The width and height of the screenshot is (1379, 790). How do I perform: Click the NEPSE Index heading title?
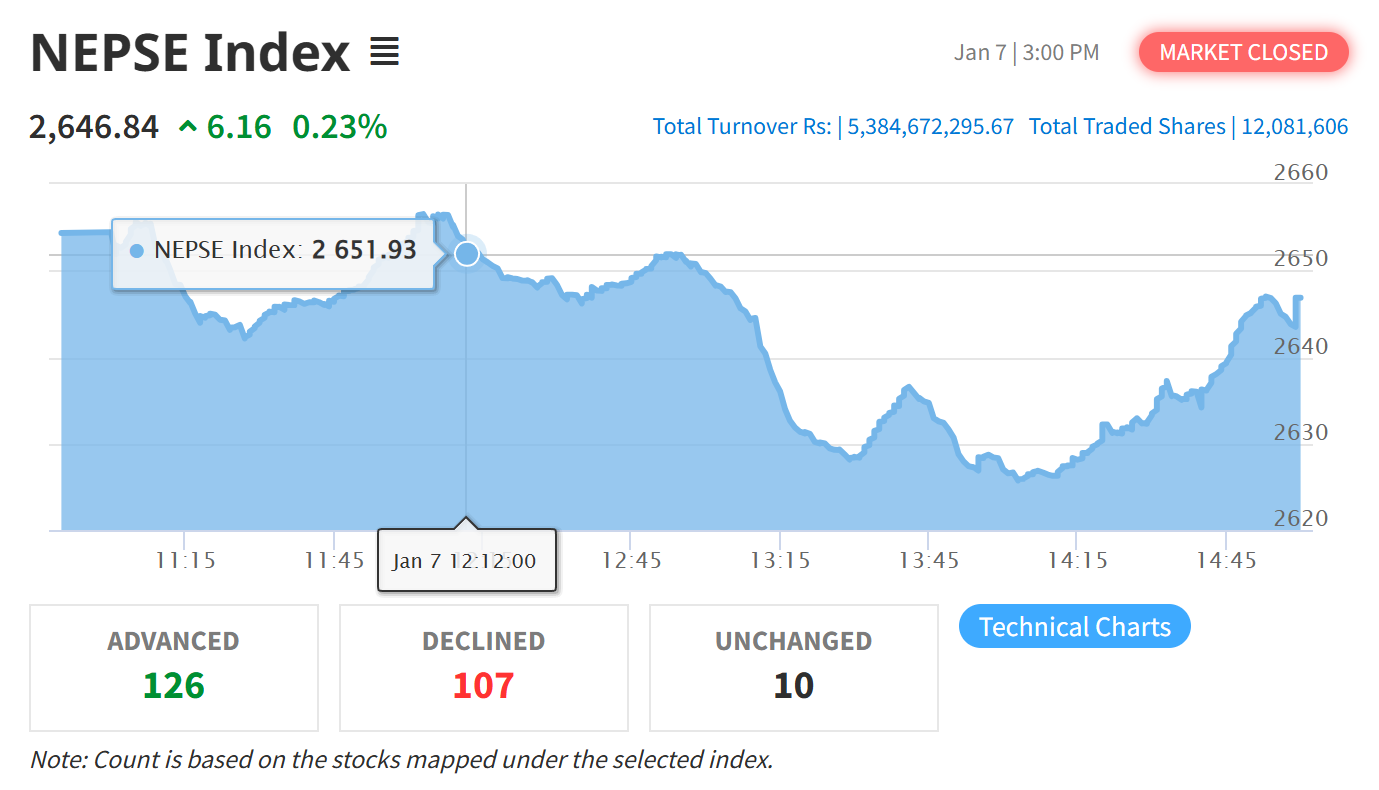[190, 52]
